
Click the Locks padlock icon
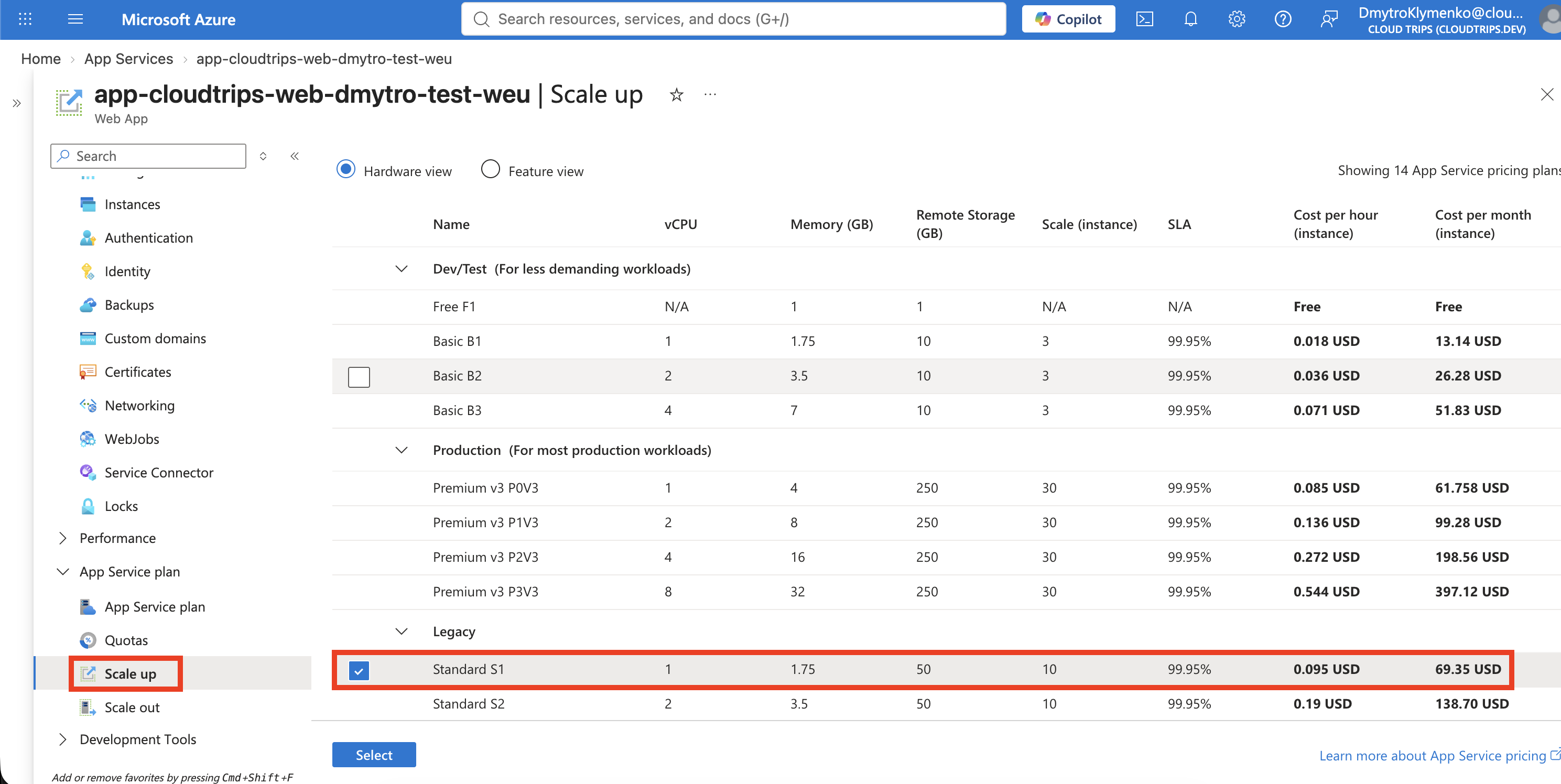pos(88,506)
